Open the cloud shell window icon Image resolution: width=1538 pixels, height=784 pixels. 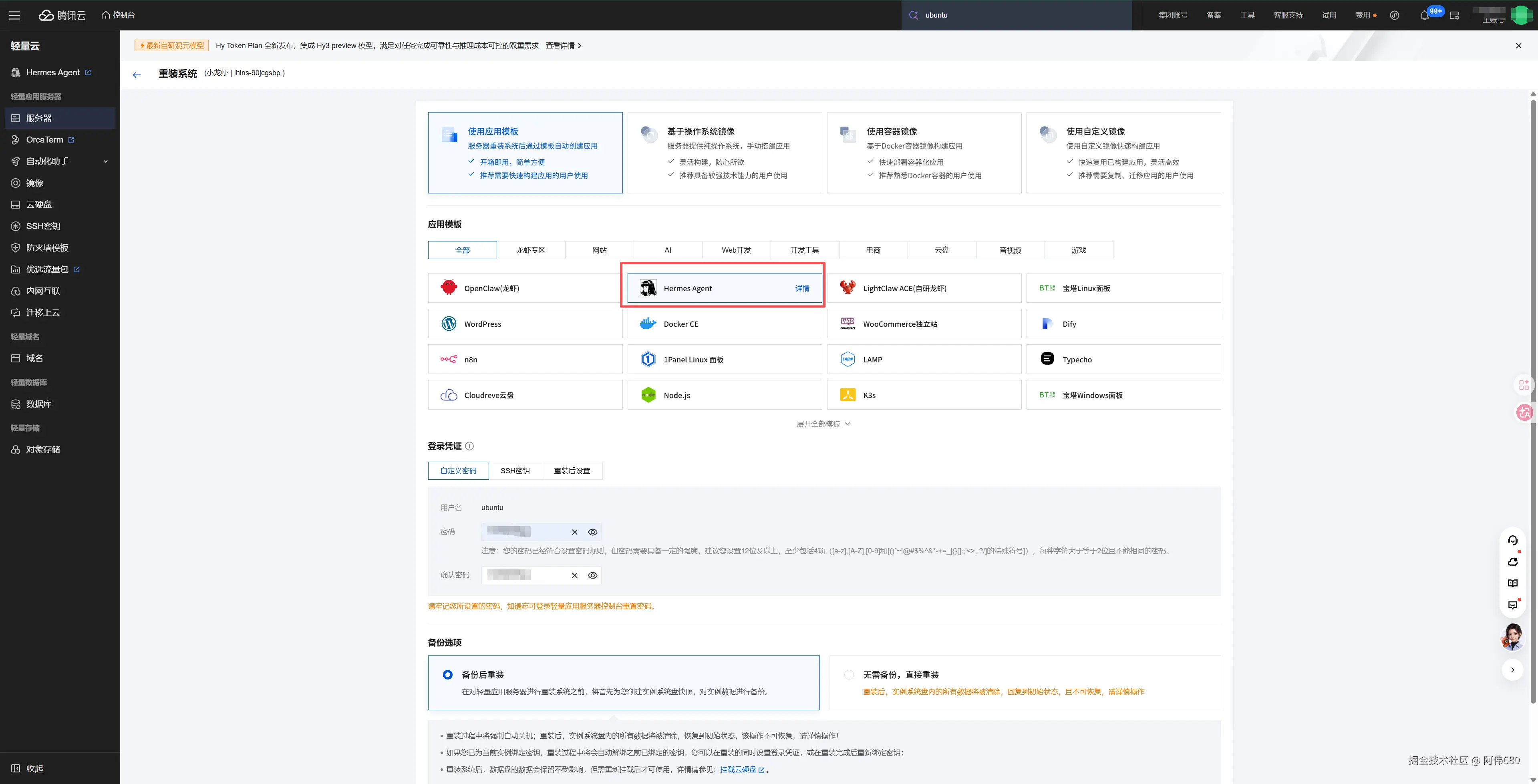[x=1454, y=16]
